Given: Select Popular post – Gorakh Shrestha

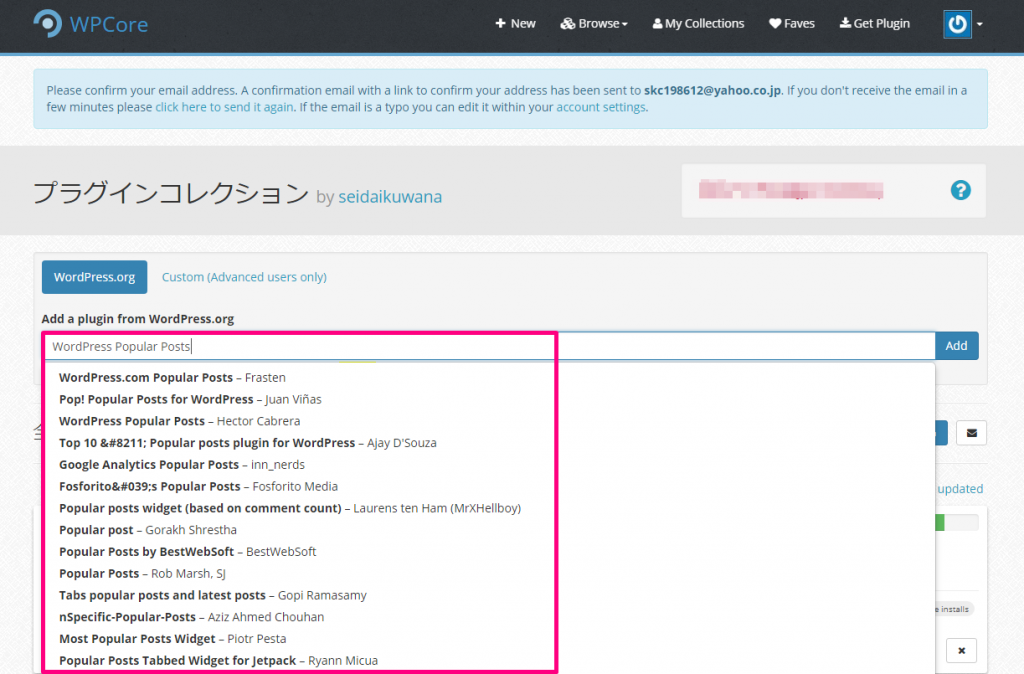Looking at the screenshot, I should 148,530.
